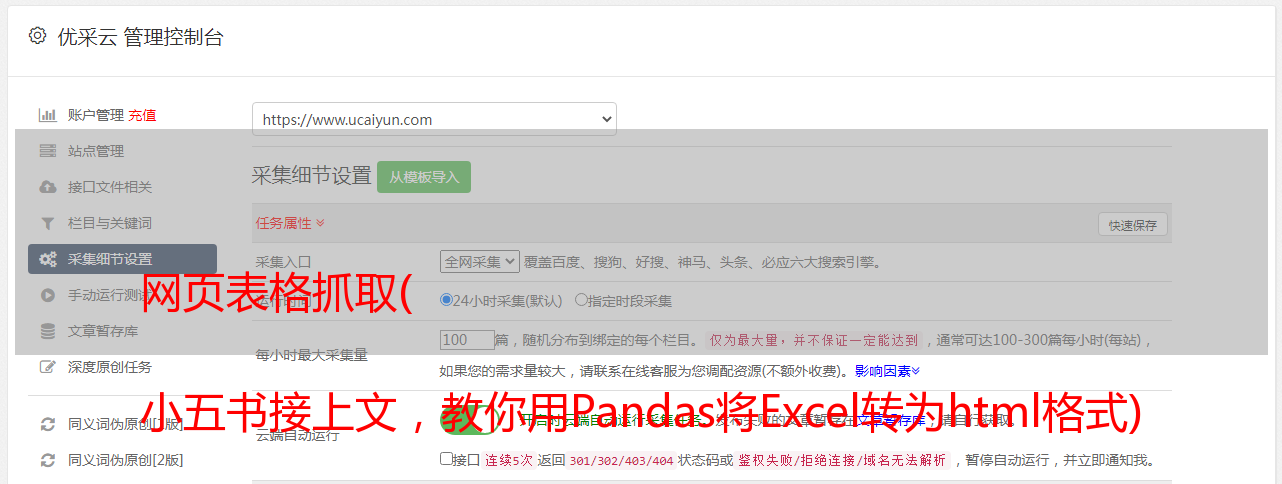
Task: Click the bar chart icon for 账户管理
Action: tap(47, 115)
